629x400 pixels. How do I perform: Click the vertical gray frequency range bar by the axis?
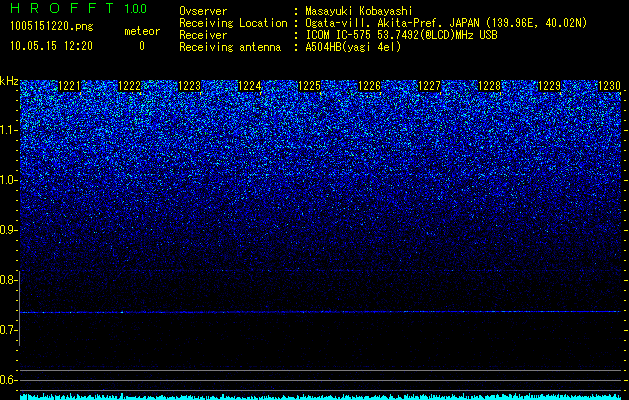tap(19, 308)
